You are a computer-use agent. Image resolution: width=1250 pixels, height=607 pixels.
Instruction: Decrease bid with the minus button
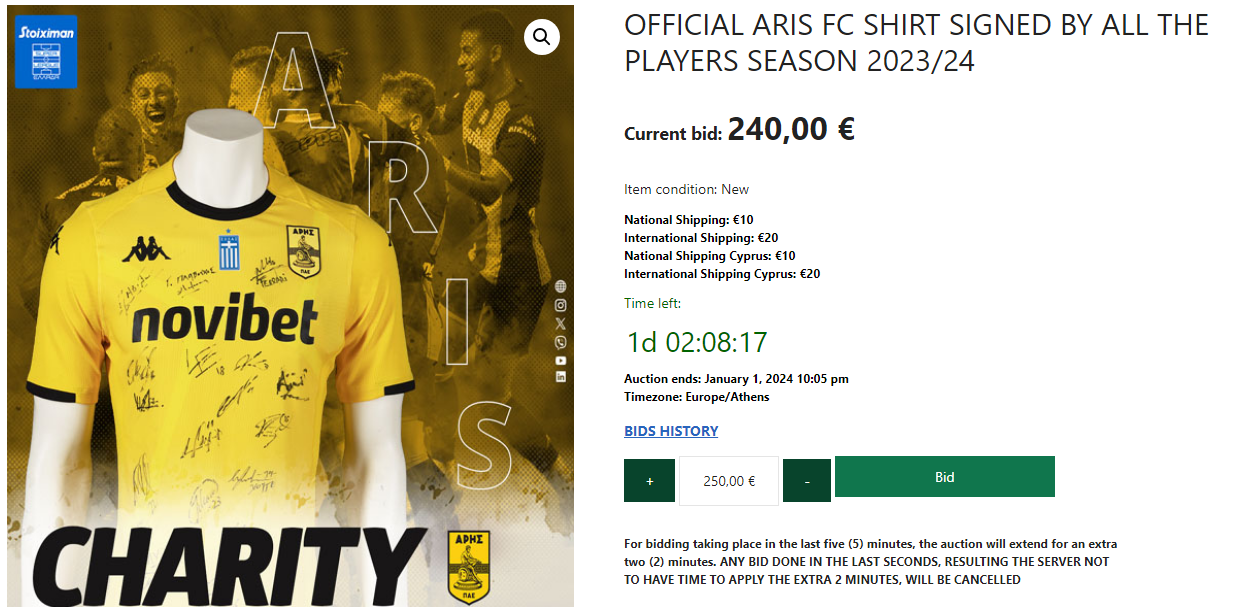click(806, 481)
